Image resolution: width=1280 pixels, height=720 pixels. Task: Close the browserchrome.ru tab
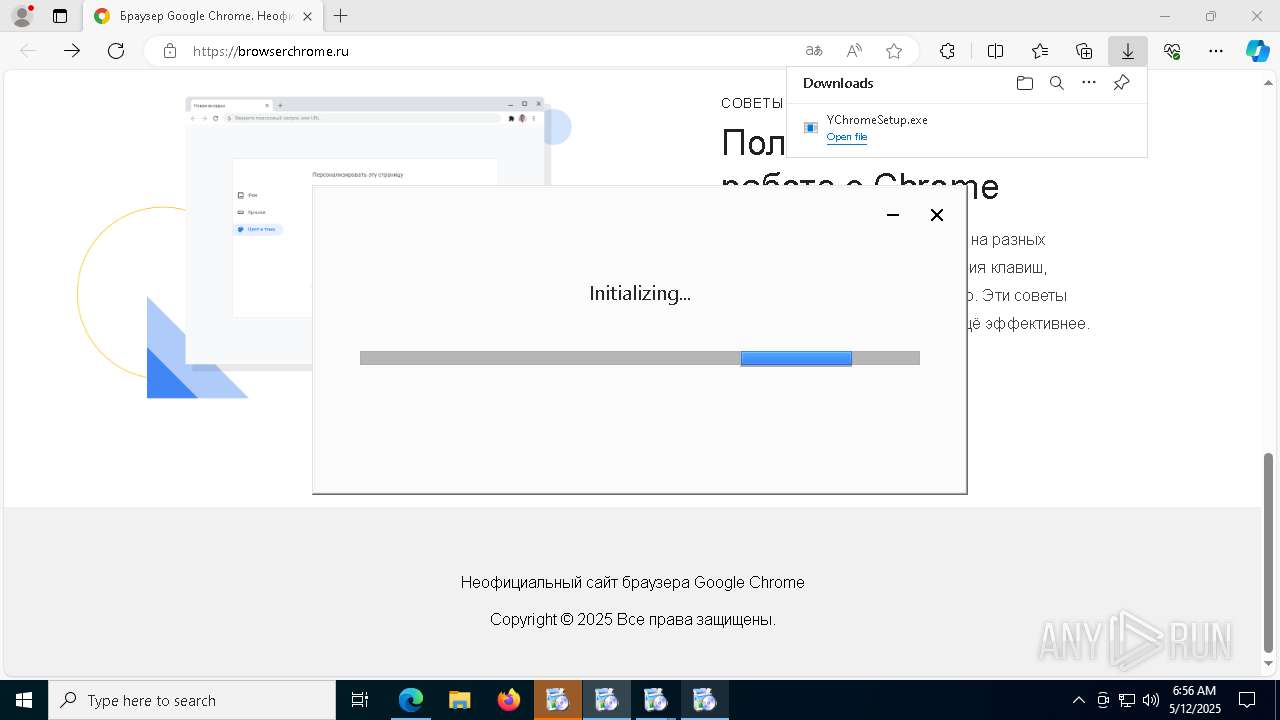(307, 16)
